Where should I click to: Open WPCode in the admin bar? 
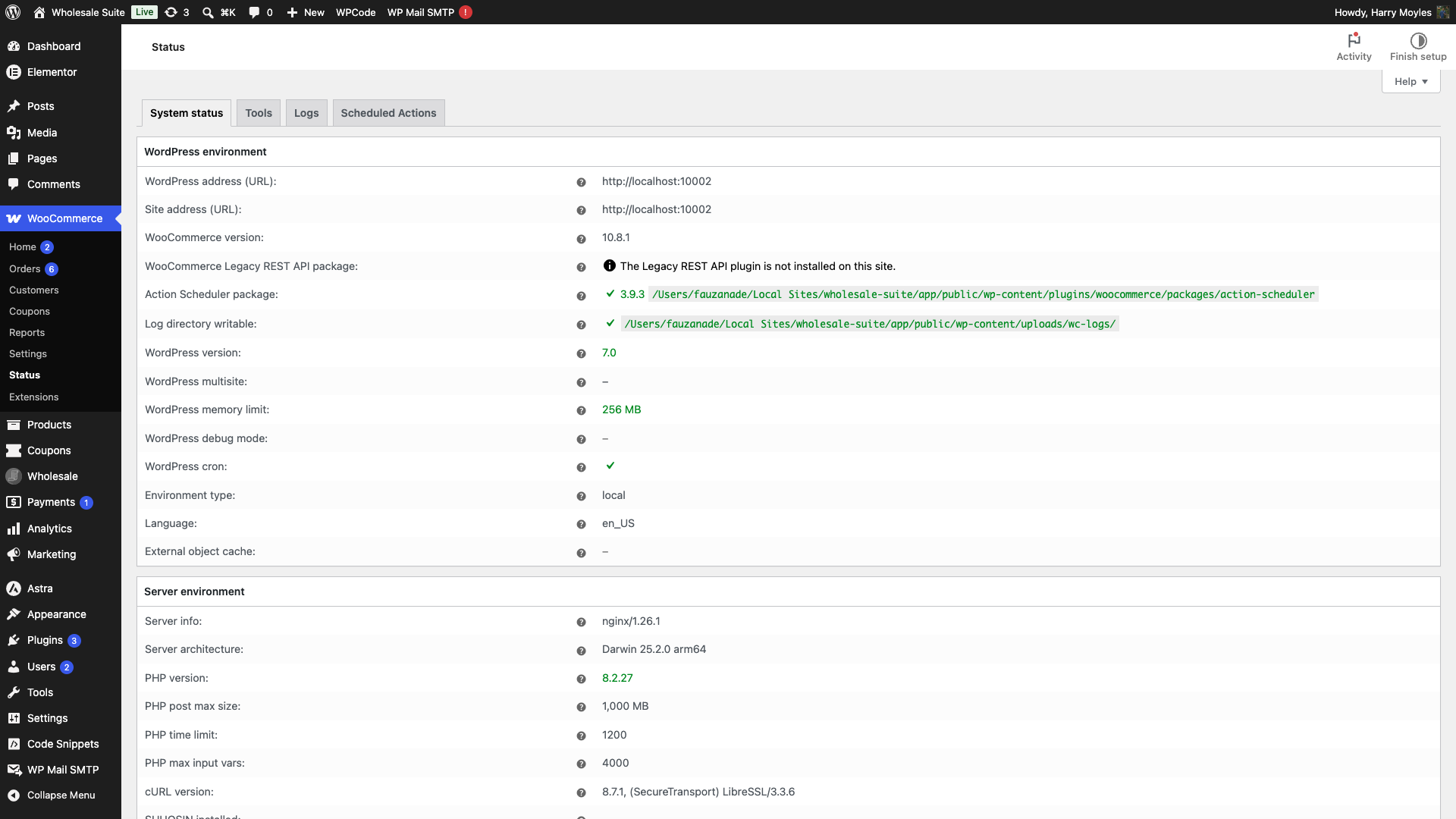coord(356,12)
